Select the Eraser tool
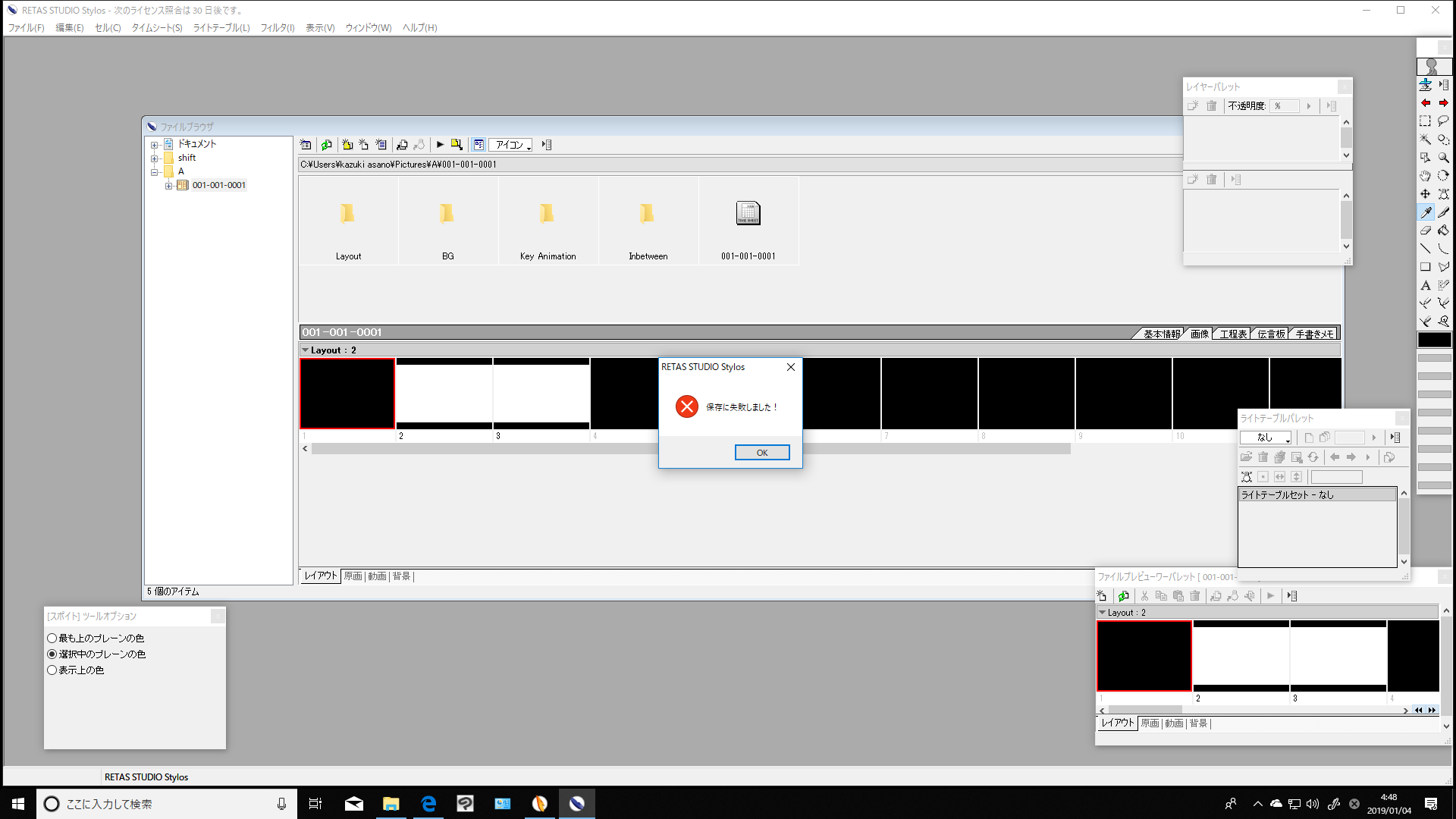Screen dimensions: 1456x819 click(x=1425, y=231)
